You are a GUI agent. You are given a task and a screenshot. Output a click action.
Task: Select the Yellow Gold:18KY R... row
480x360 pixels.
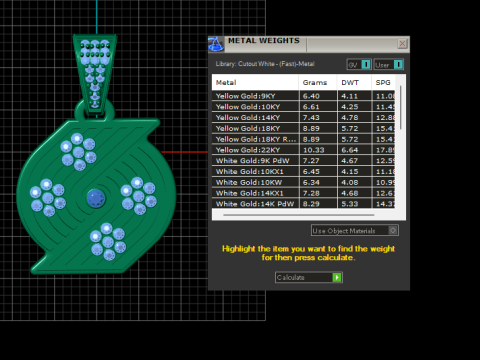point(303,139)
